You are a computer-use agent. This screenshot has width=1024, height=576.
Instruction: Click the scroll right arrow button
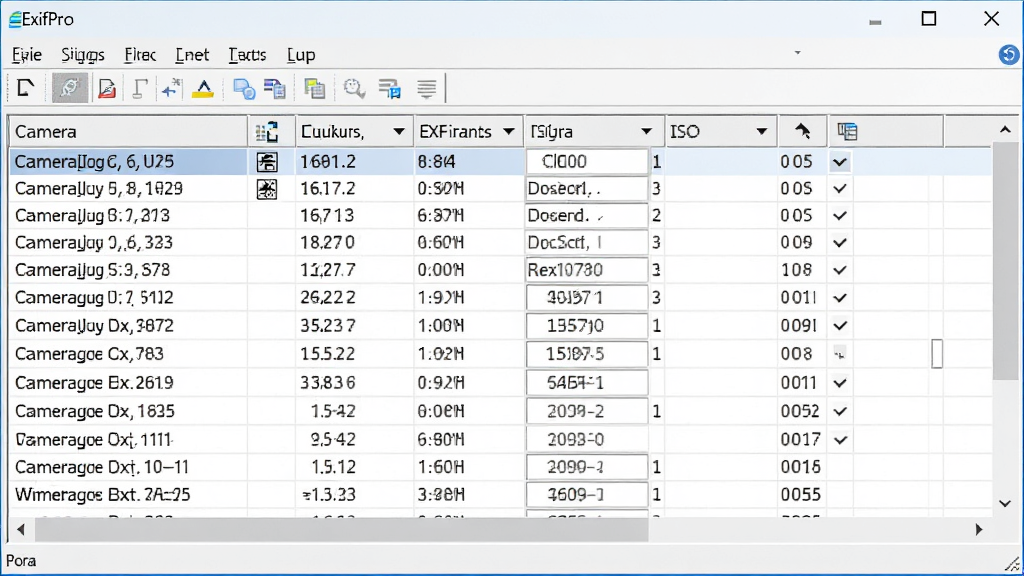[x=978, y=530]
